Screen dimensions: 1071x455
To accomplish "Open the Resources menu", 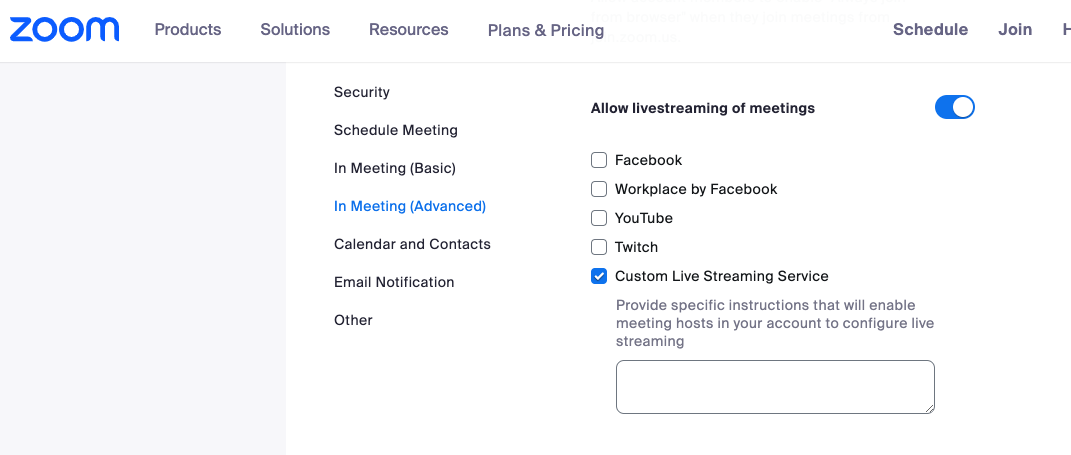I will pos(408,29).
